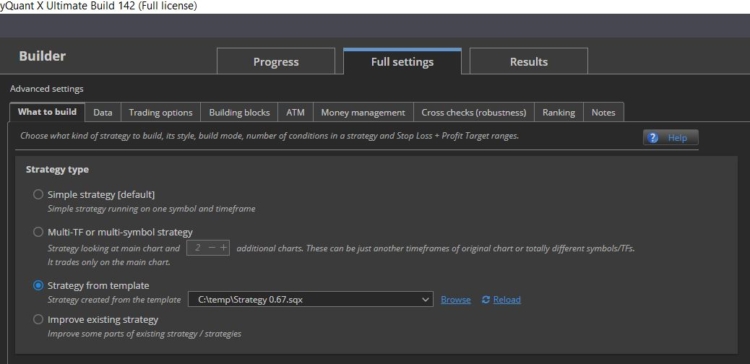Click the Strategy type heading
Image resolution: width=750 pixels, height=364 pixels.
click(x=57, y=170)
